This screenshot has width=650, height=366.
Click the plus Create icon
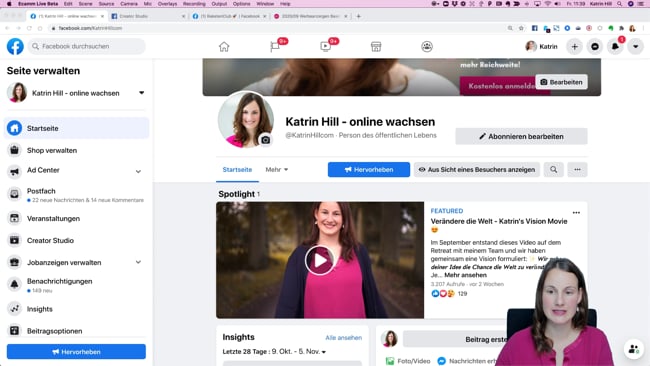tap(575, 47)
